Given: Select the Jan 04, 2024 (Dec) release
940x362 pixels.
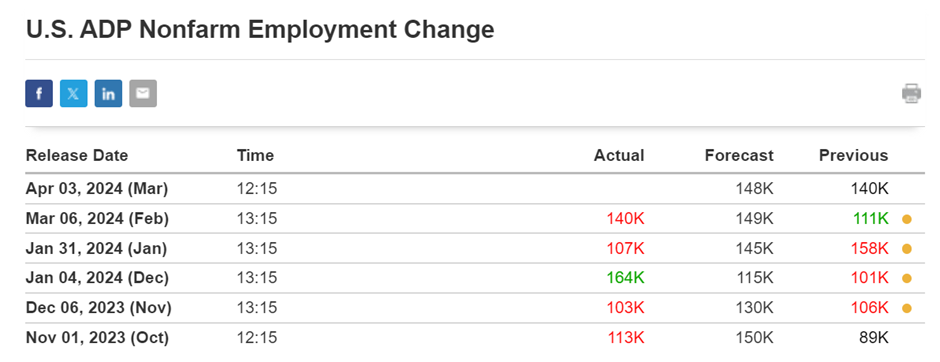Looking at the screenshot, I should 475,278.
